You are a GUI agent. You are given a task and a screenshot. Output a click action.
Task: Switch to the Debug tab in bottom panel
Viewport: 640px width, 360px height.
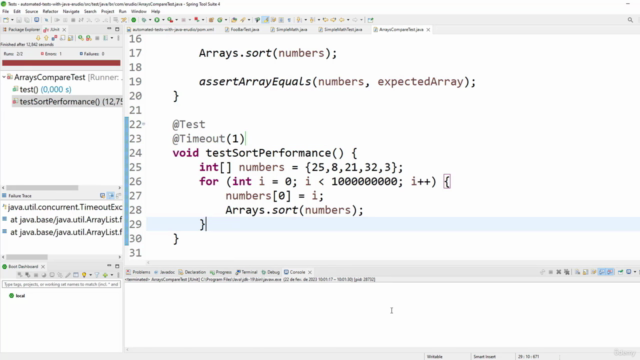tap(271, 272)
